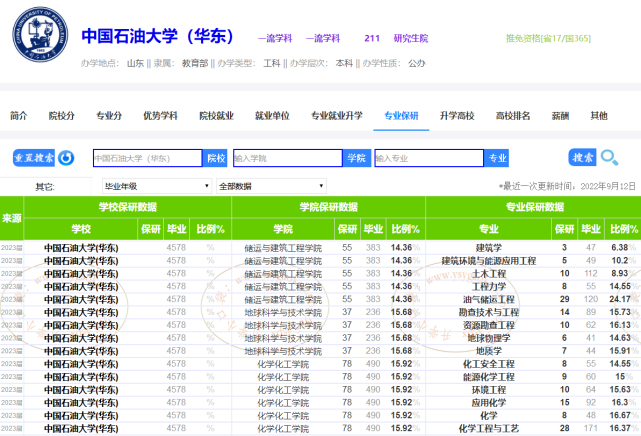Click the 专业 column header

click(489, 229)
